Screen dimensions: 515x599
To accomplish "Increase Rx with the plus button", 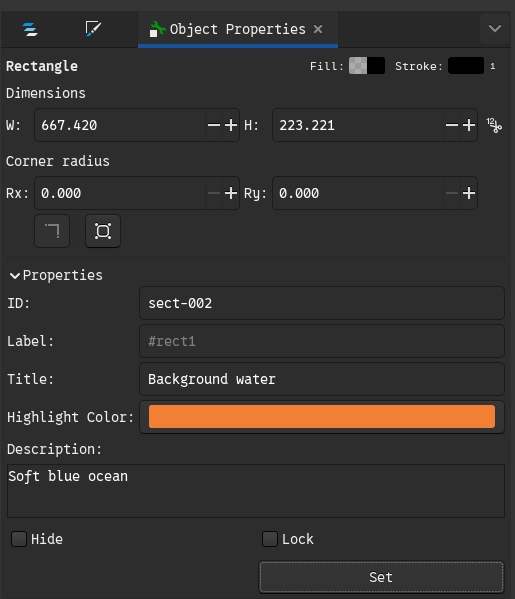I will click(x=231, y=193).
